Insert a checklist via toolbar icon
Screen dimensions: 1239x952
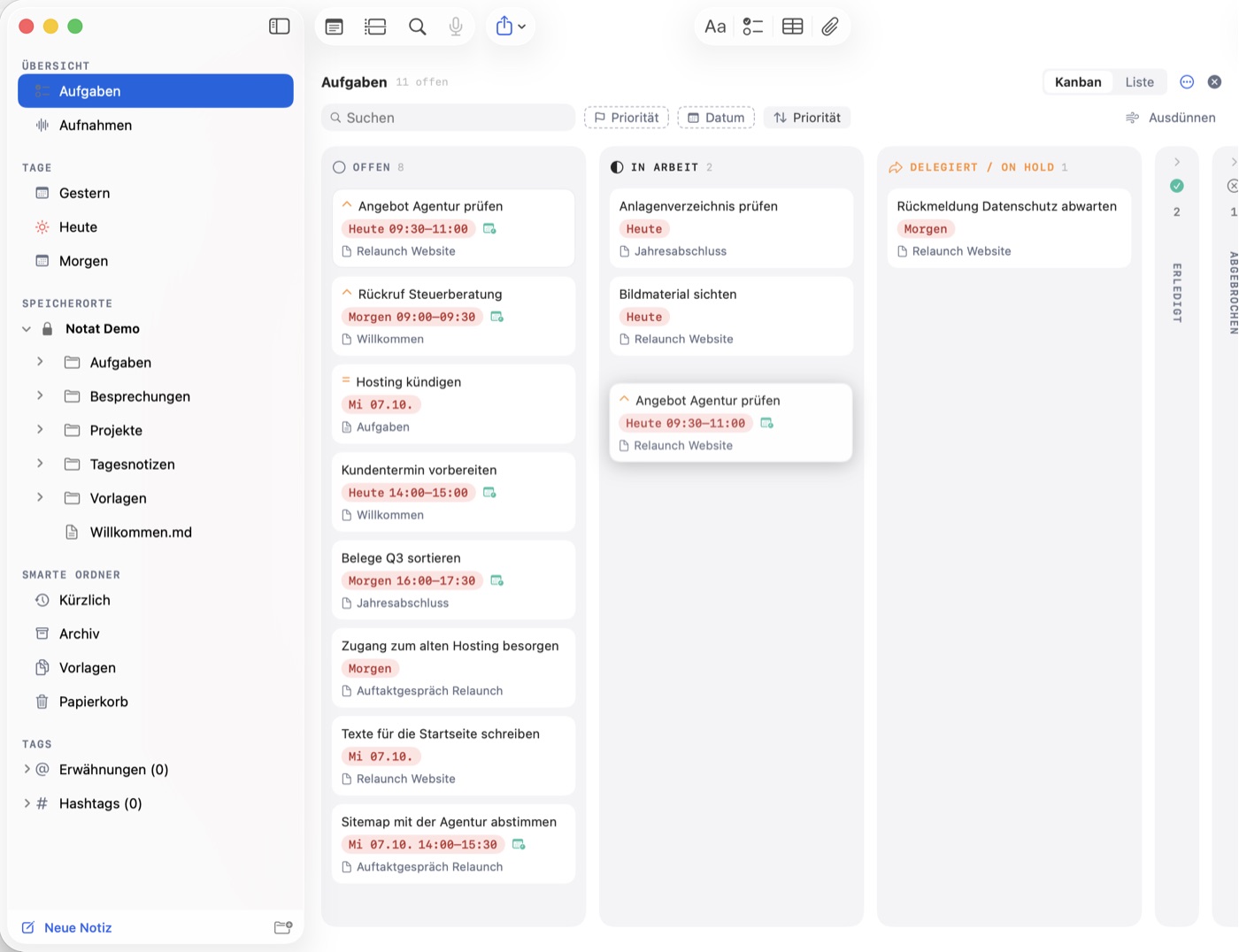753,27
